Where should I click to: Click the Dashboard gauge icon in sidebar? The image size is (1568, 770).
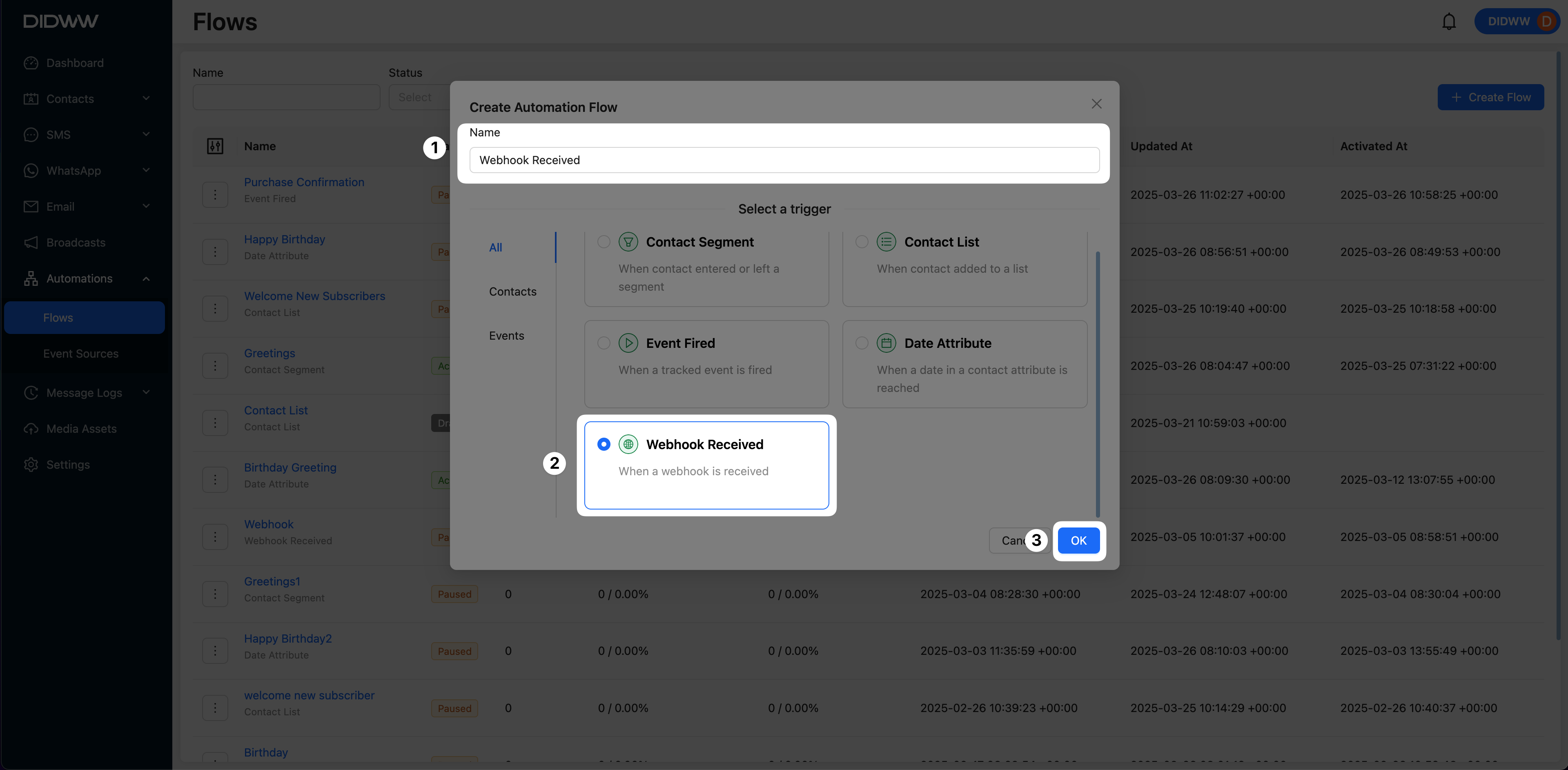[31, 63]
